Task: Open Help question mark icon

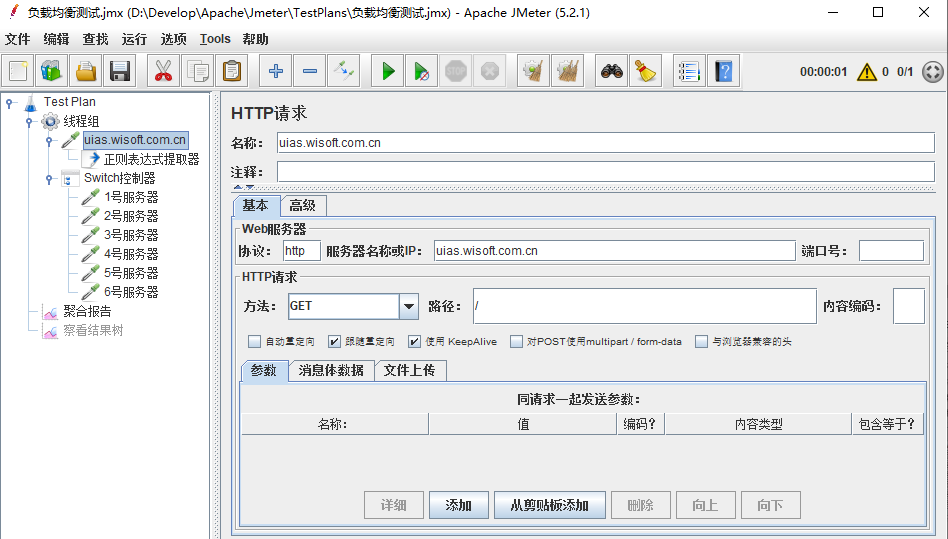Action: pos(724,71)
